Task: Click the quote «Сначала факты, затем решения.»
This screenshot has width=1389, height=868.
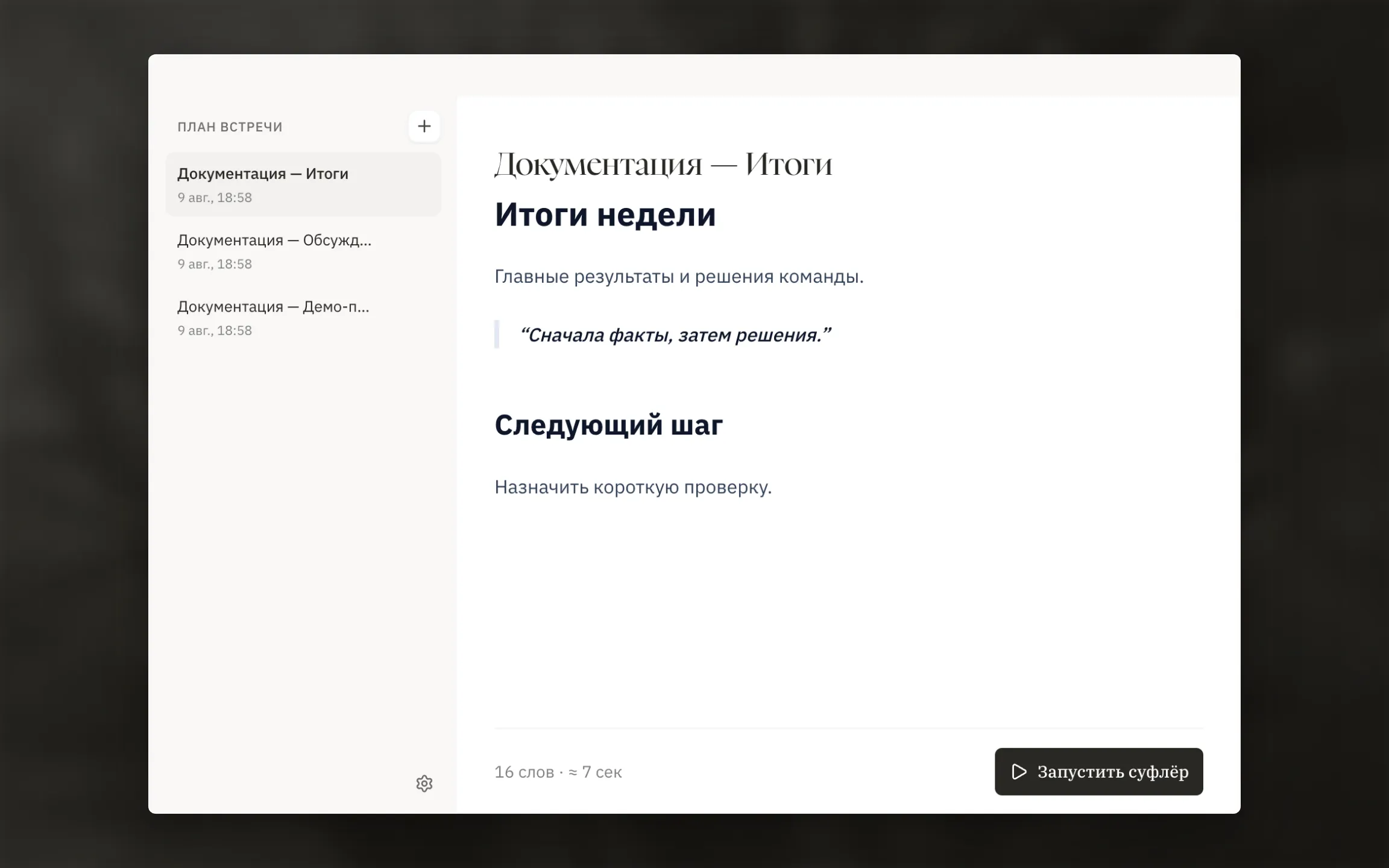Action: click(x=675, y=335)
